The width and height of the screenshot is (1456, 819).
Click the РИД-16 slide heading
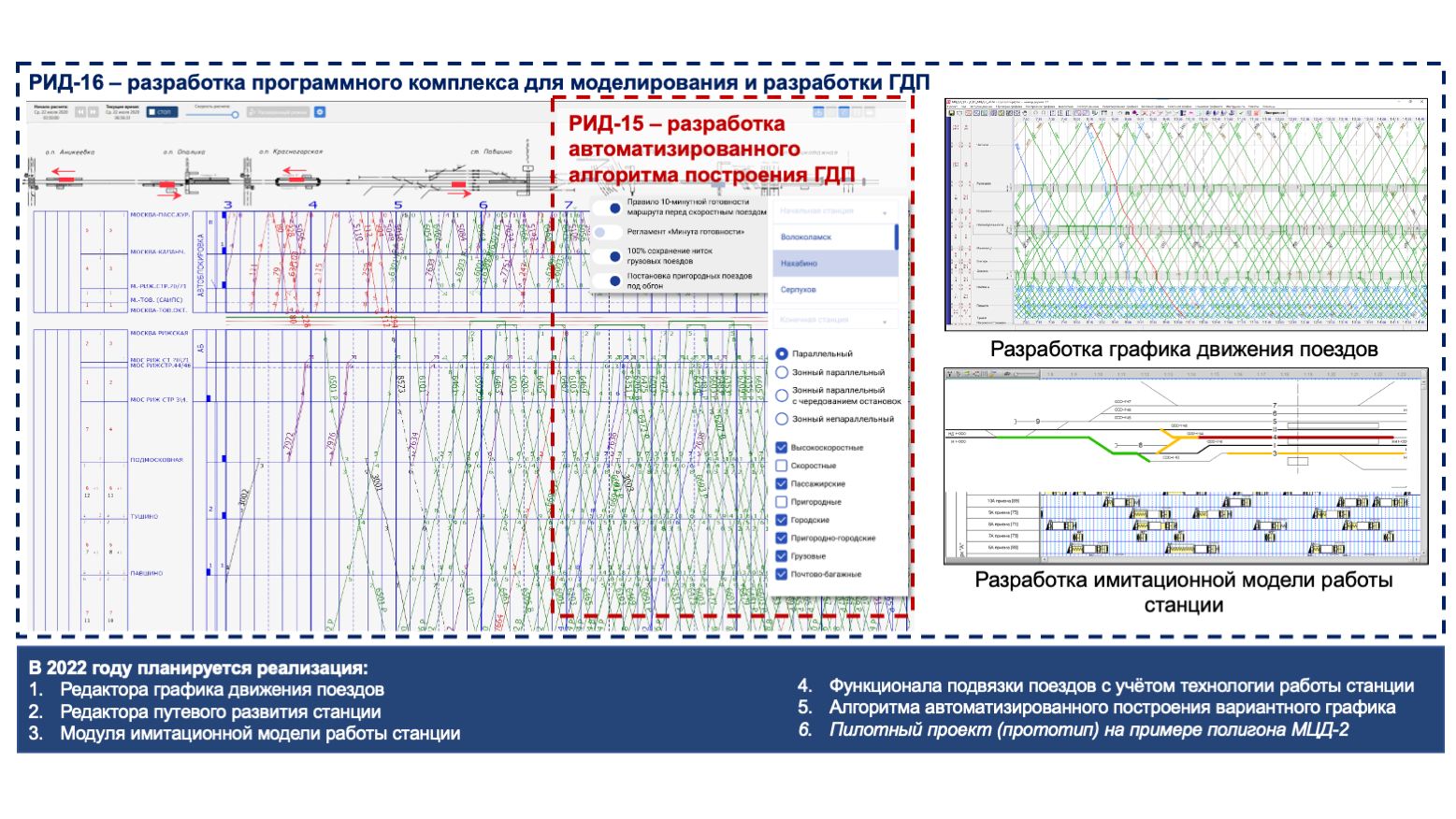coord(479,82)
